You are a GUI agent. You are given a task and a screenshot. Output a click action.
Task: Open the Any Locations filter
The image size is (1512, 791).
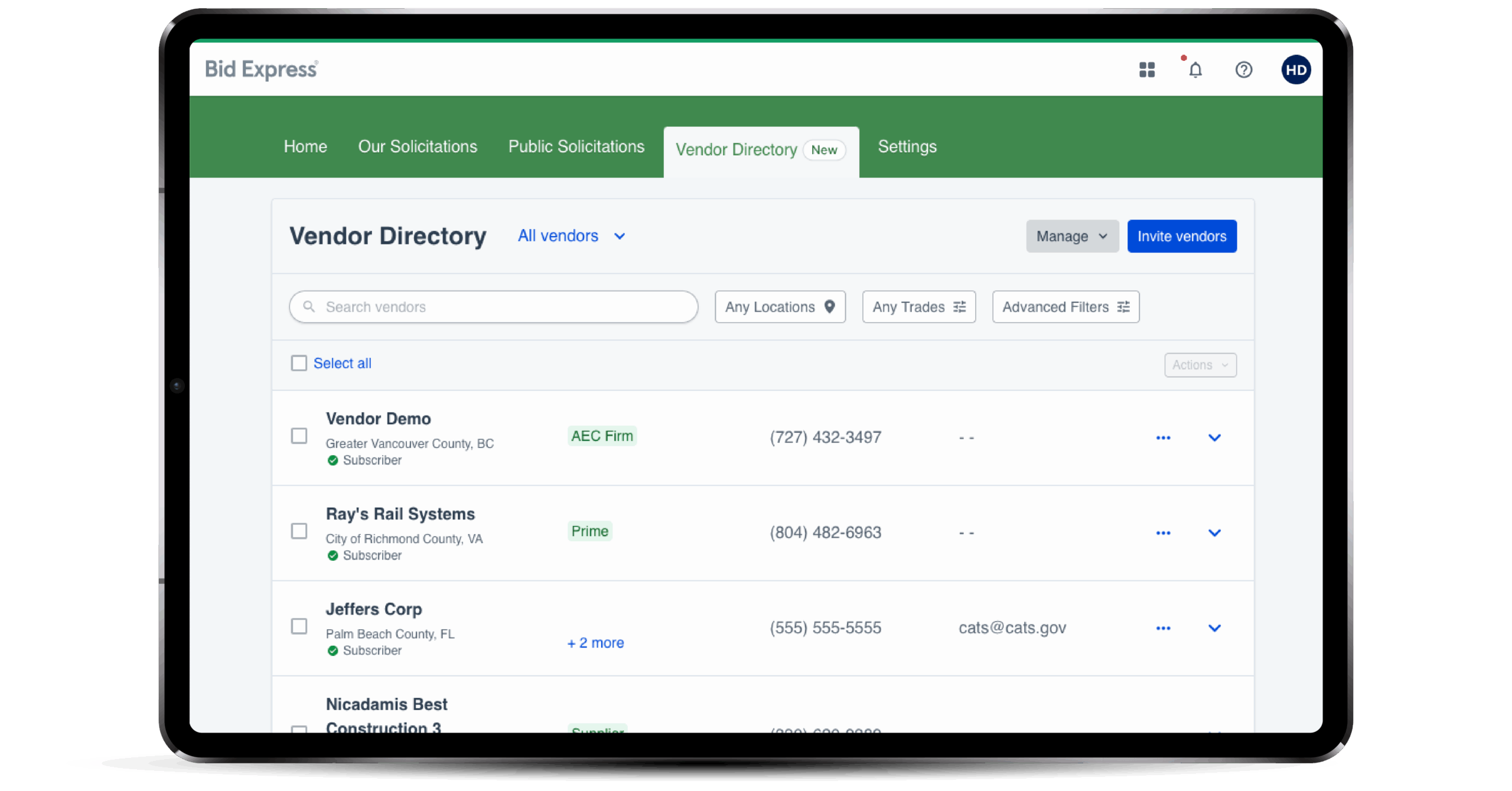(x=780, y=307)
